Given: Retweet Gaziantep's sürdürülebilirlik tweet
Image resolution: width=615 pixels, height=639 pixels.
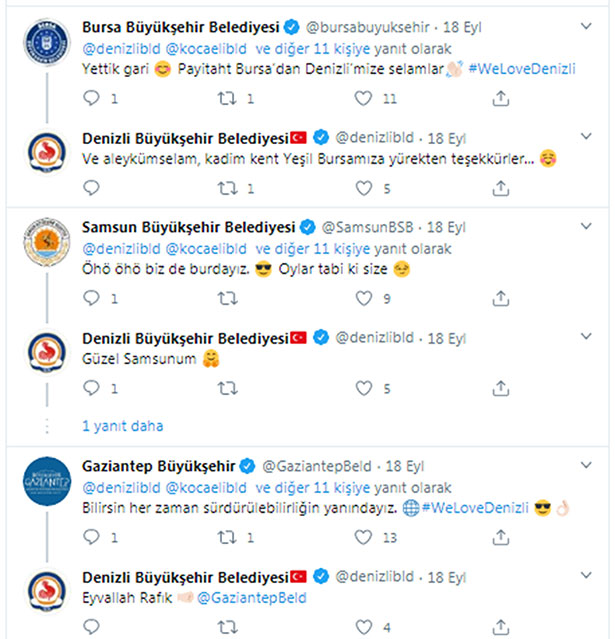Looking at the screenshot, I should pyautogui.click(x=227, y=537).
